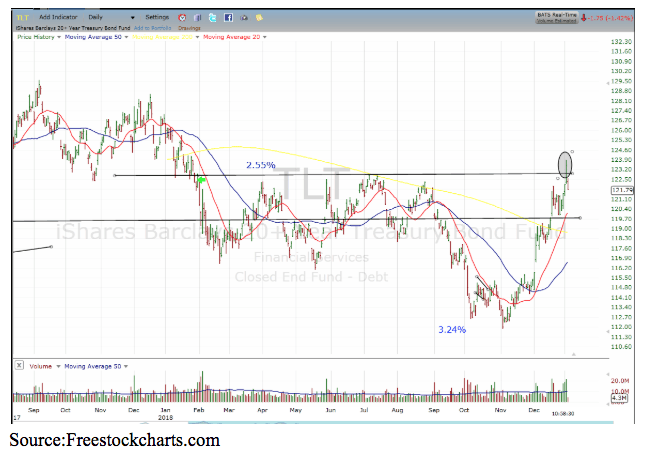The image size is (650, 456).
Task: Expand the Price History dropdown arrow
Action: [59, 37]
